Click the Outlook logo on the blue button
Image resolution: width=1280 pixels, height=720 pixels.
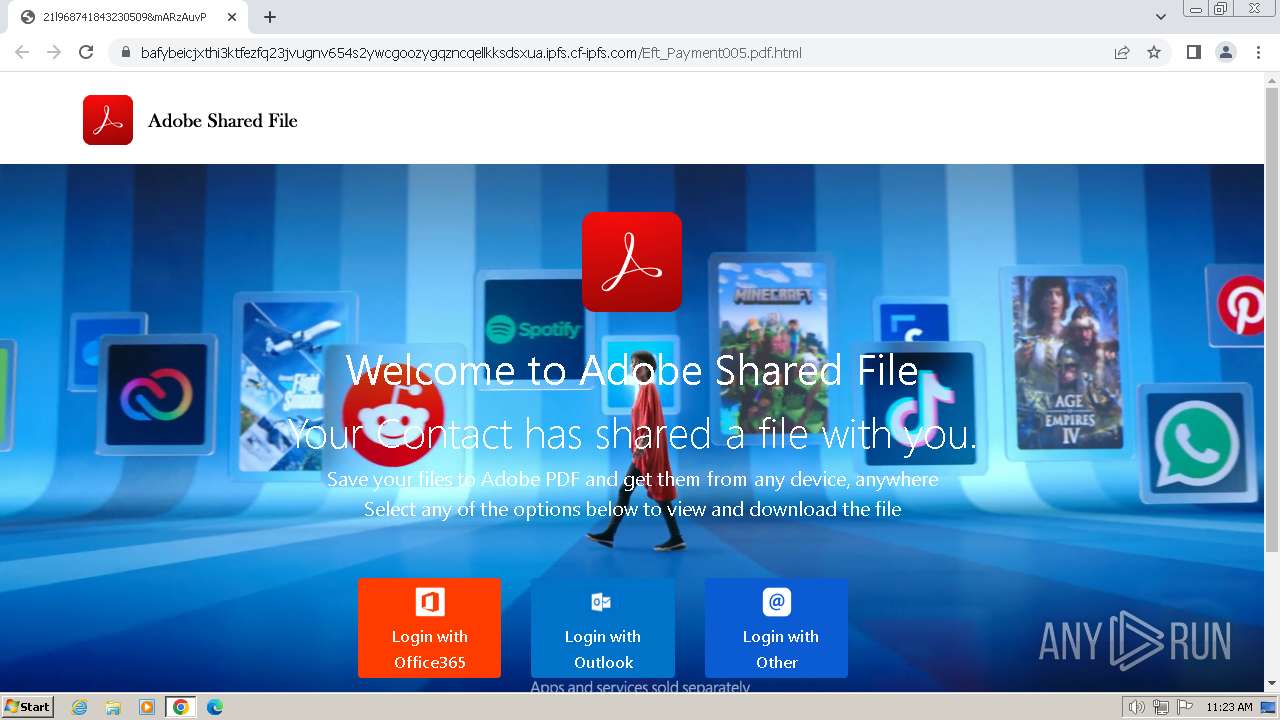(x=601, y=602)
